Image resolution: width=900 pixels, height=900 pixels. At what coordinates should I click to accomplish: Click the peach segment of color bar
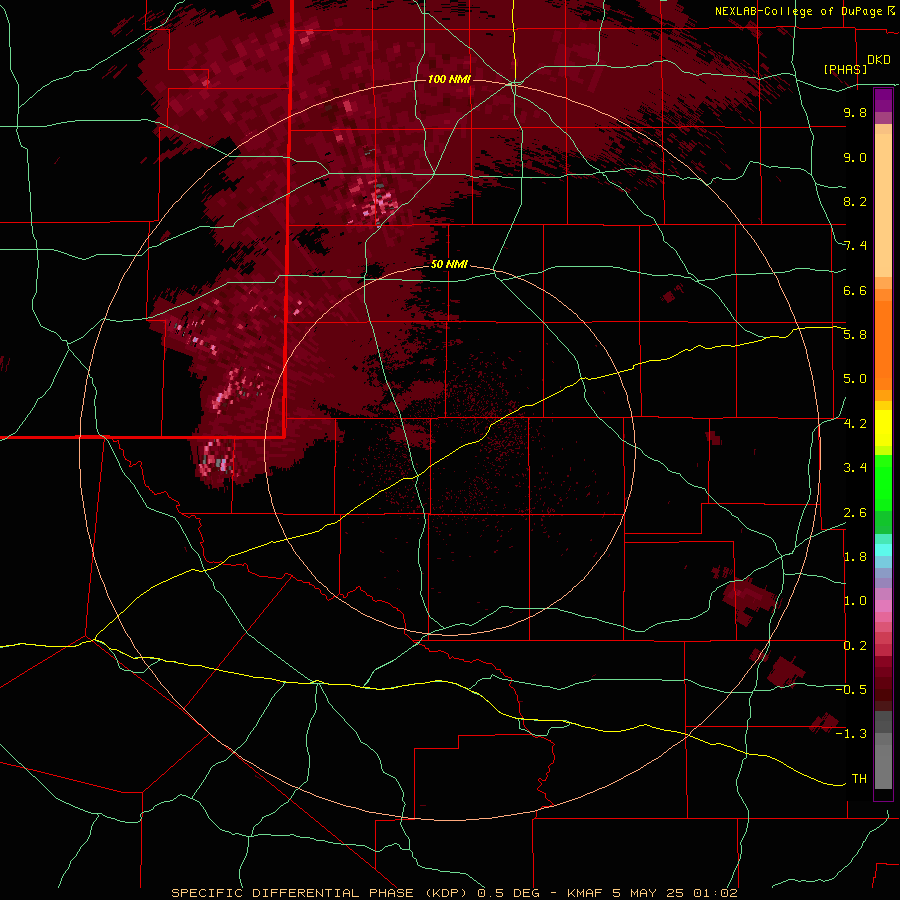coord(883,201)
